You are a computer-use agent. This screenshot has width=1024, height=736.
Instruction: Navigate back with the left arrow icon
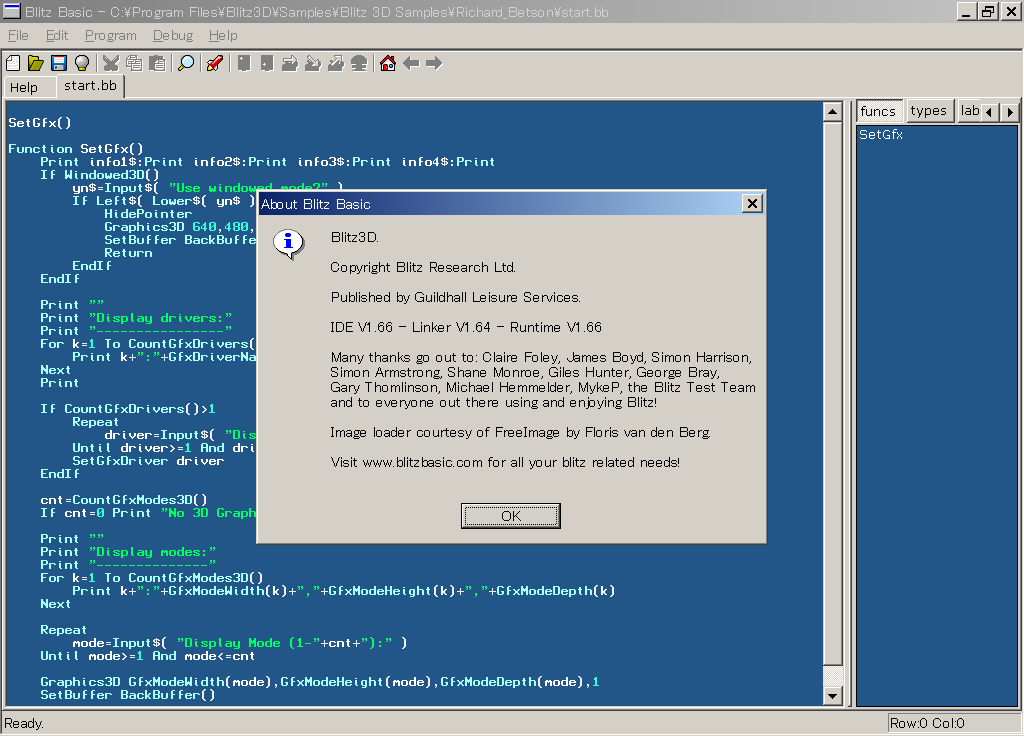pyautogui.click(x=411, y=63)
